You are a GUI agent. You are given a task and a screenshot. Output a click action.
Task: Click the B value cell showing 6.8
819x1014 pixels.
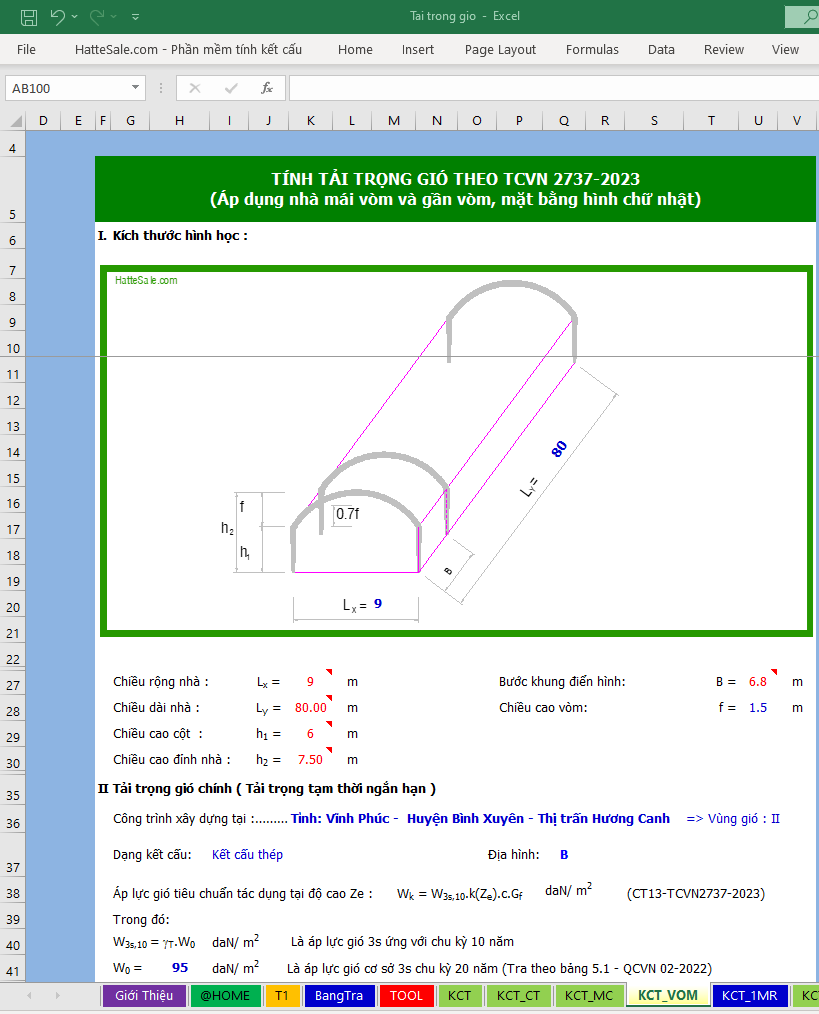tap(758, 682)
